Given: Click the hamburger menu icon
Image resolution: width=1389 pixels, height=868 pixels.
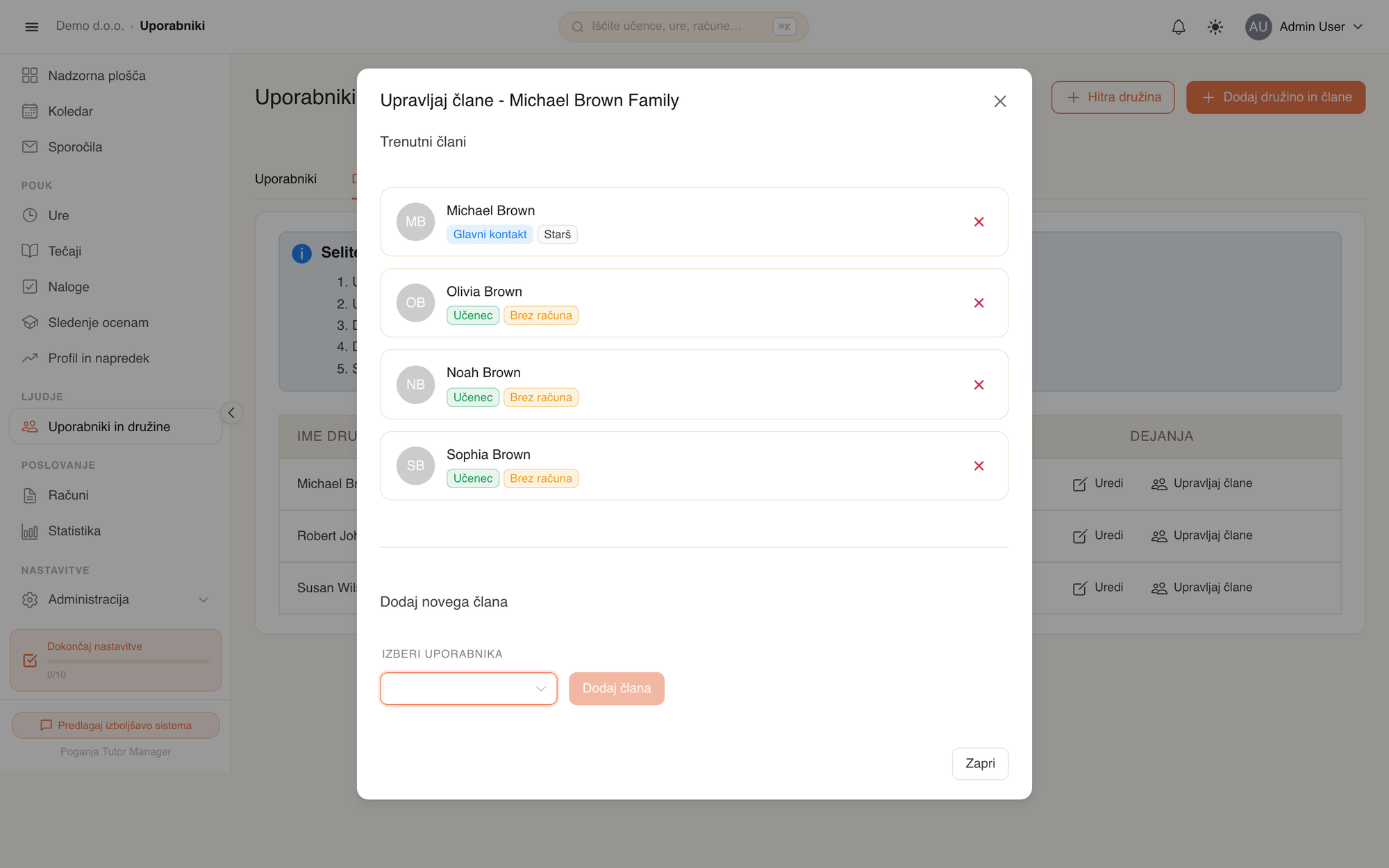Looking at the screenshot, I should point(32,27).
